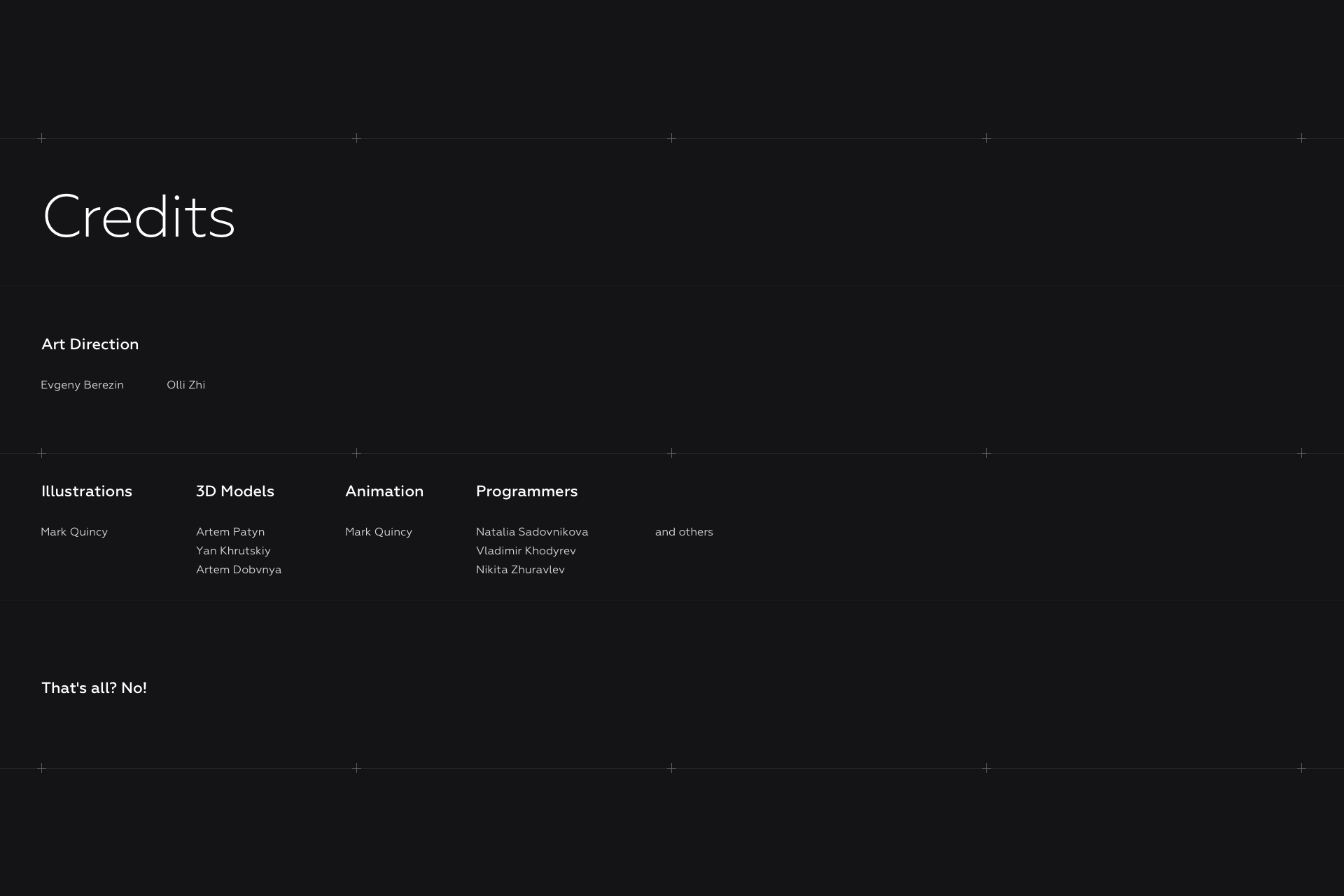The width and height of the screenshot is (1344, 896).
Task: Click the Credits page title
Action: [139, 217]
